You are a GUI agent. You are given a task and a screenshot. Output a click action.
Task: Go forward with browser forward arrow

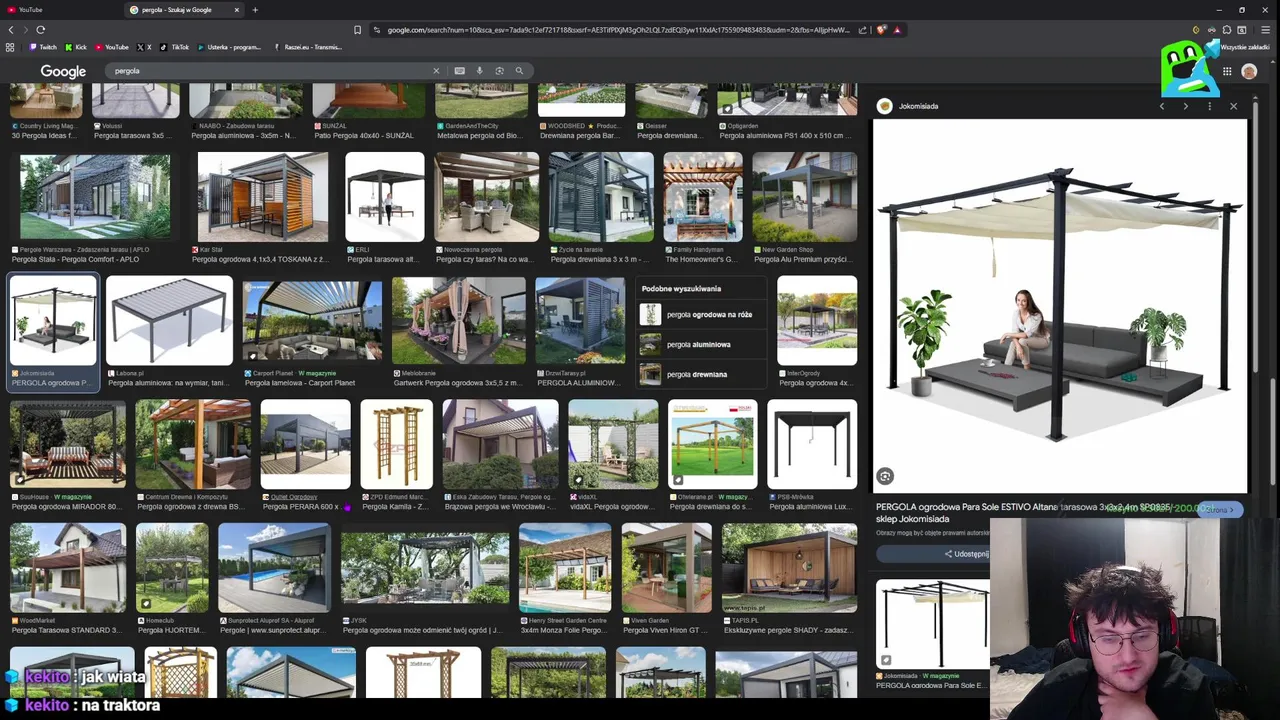[25, 30]
